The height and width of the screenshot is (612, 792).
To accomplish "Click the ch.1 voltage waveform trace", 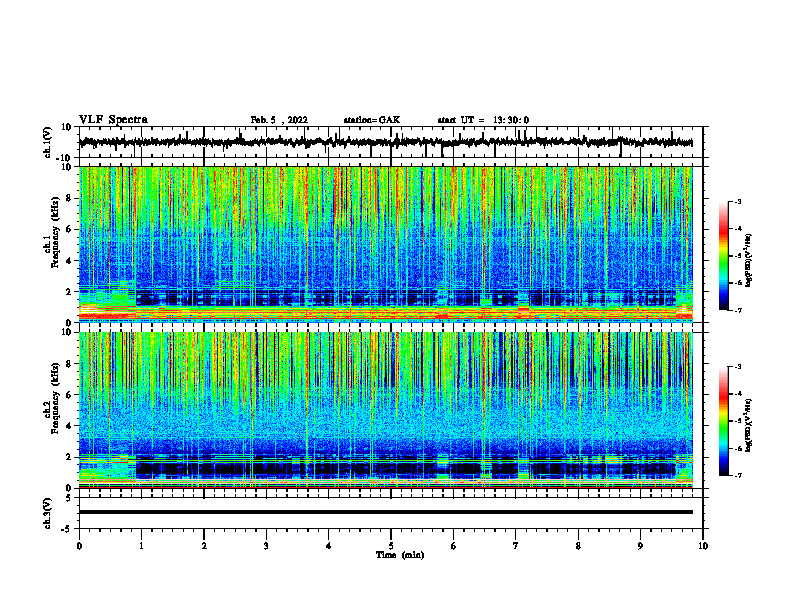I will point(385,142).
